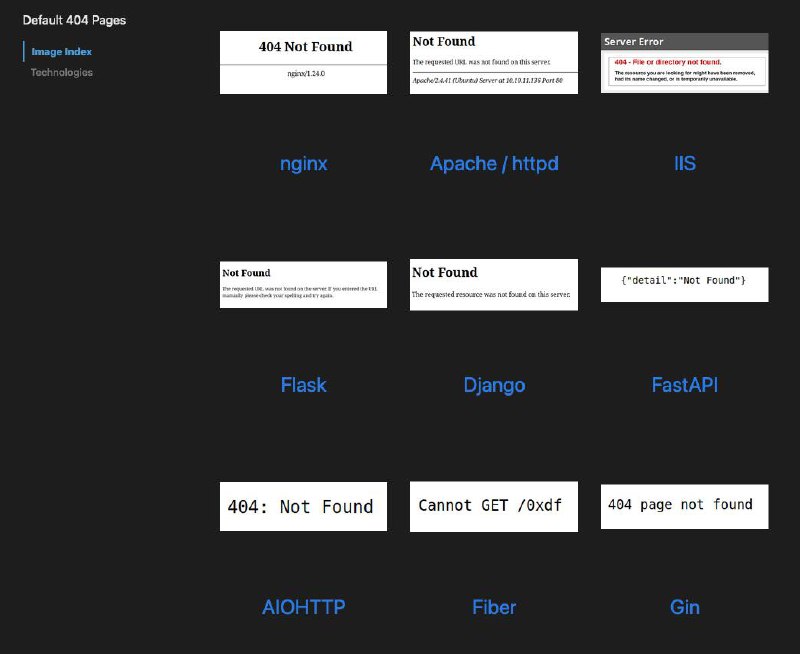
Task: Follow the Apache / httpd link
Action: [494, 164]
